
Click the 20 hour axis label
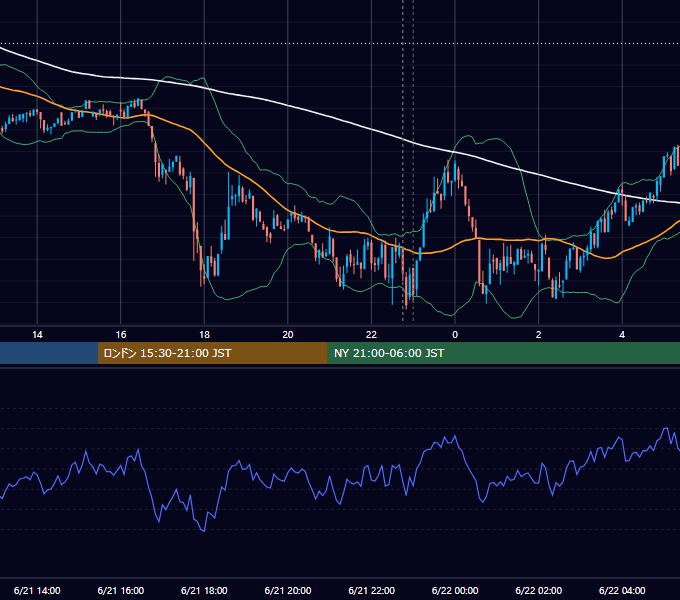click(288, 335)
